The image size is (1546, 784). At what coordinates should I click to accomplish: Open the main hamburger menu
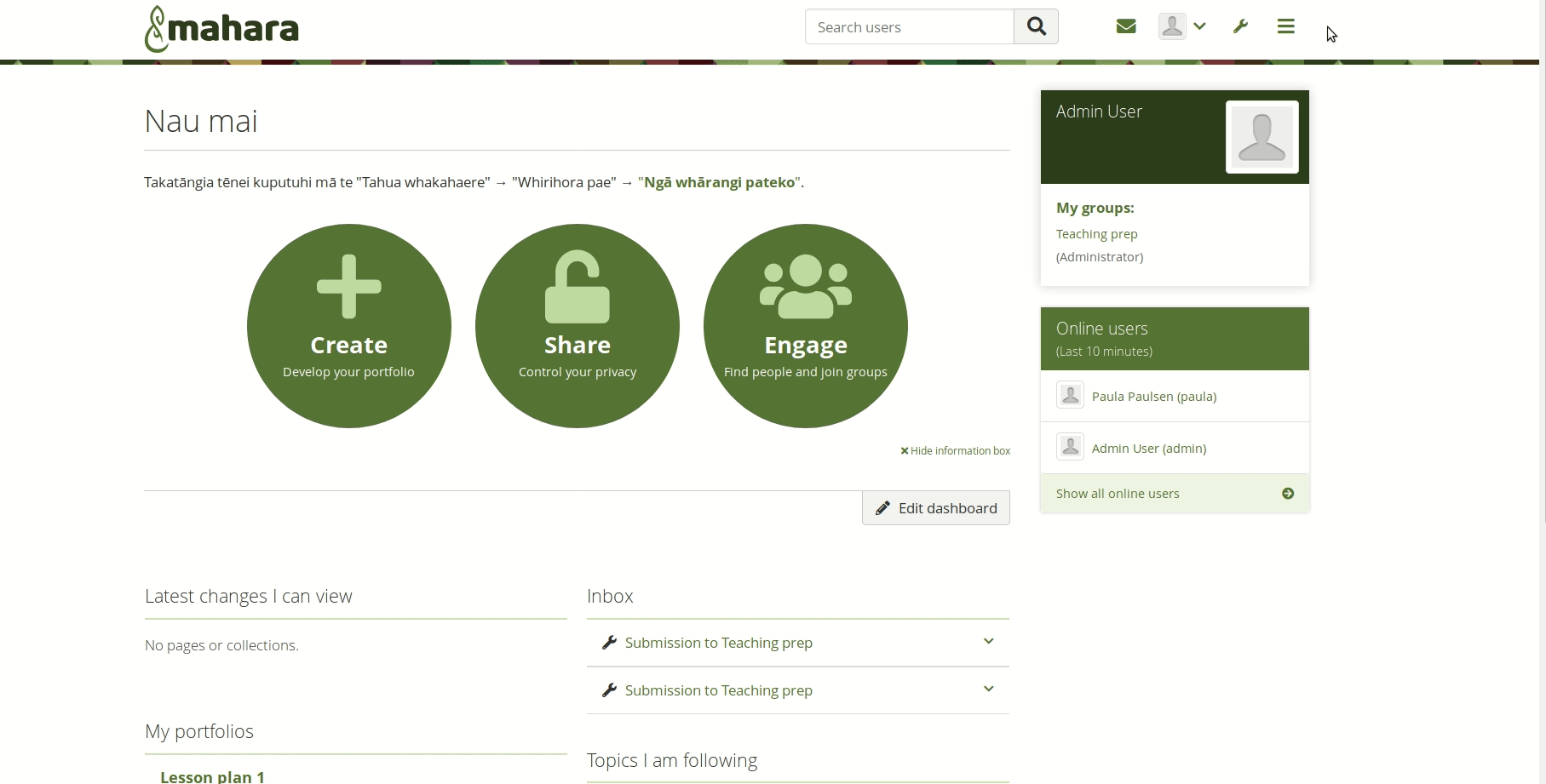pos(1285,26)
